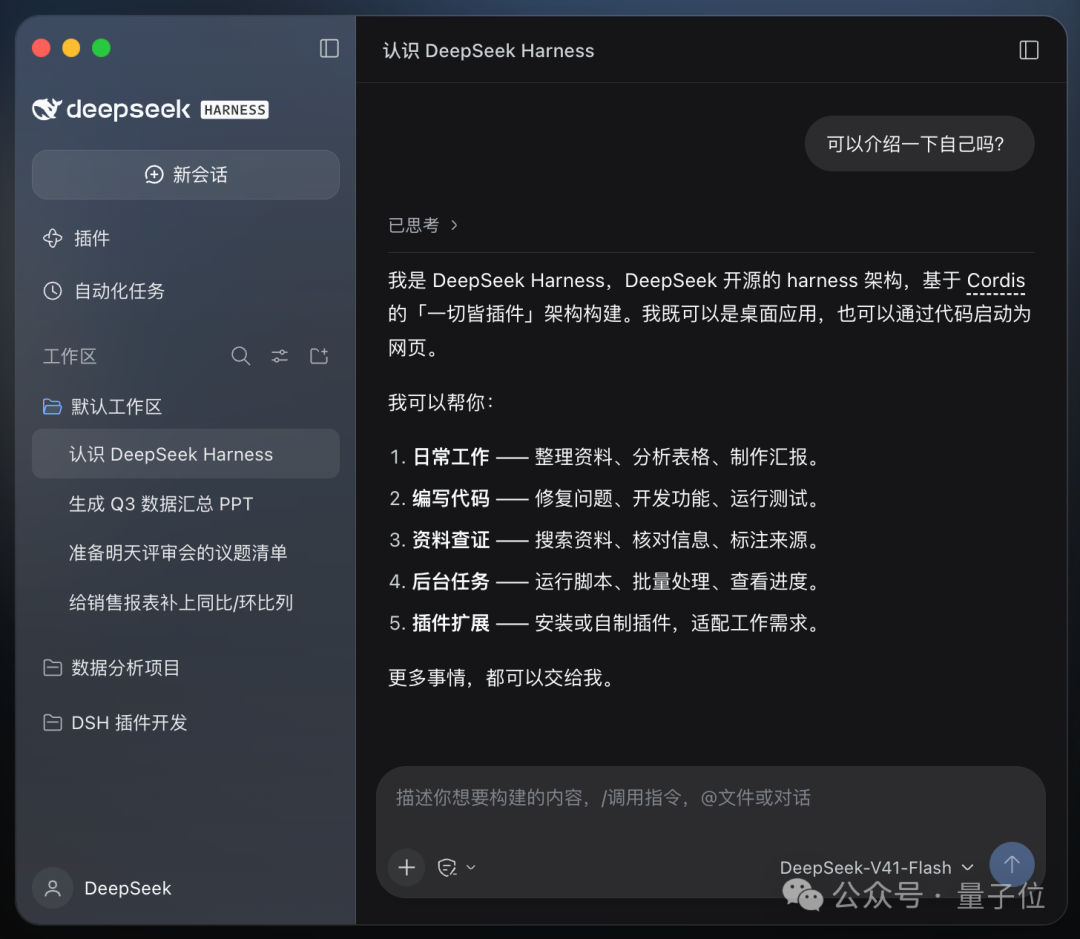
Task: Minimize the window with the yellow button
Action: point(71,48)
